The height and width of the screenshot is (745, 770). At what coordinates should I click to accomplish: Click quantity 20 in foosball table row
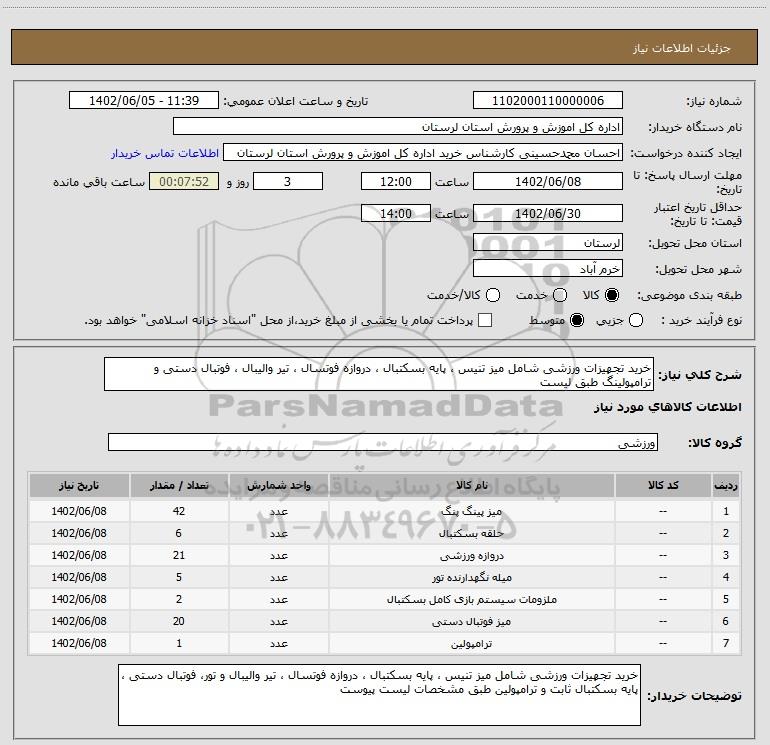pyautogui.click(x=179, y=621)
